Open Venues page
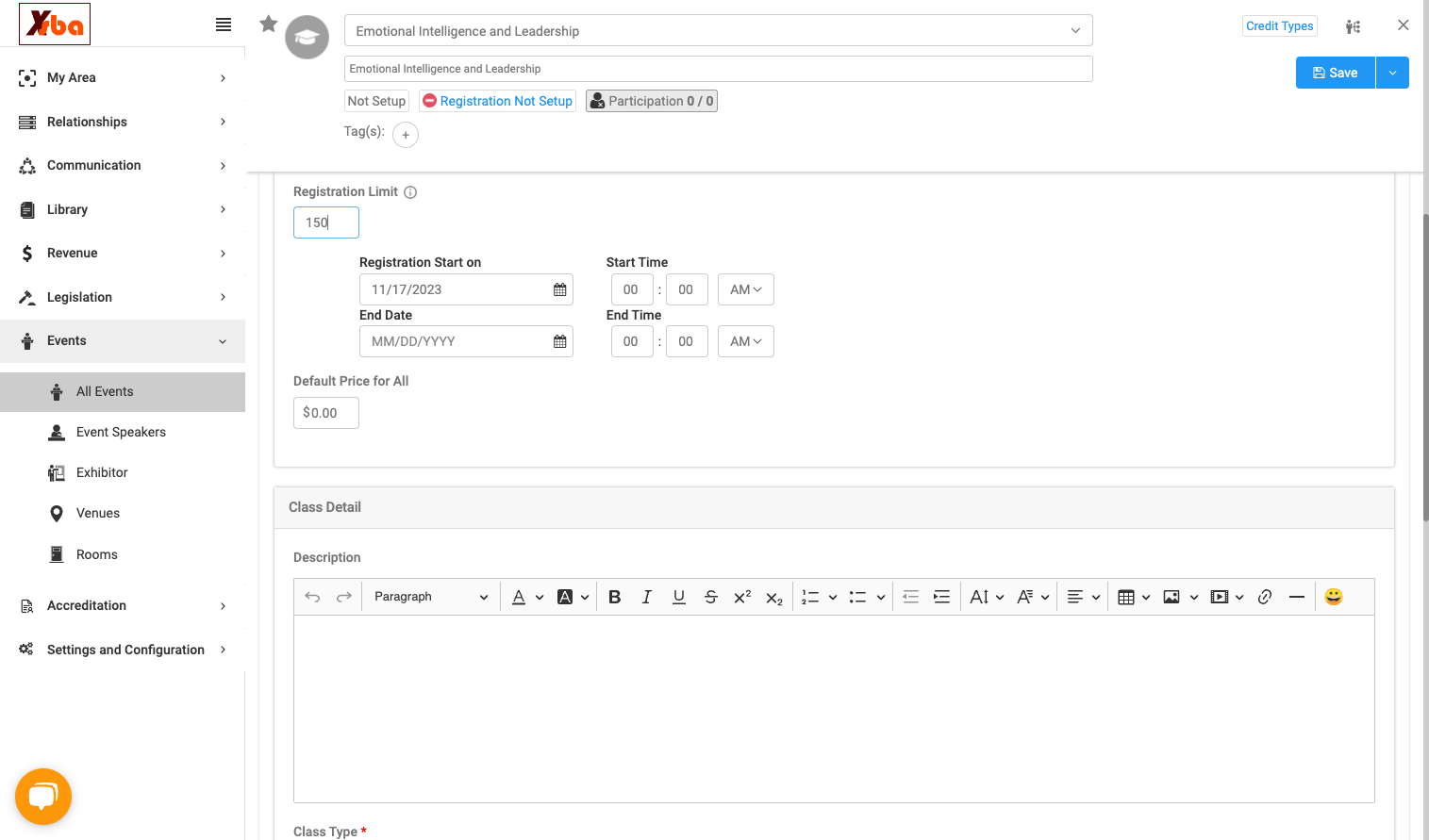 (123, 513)
